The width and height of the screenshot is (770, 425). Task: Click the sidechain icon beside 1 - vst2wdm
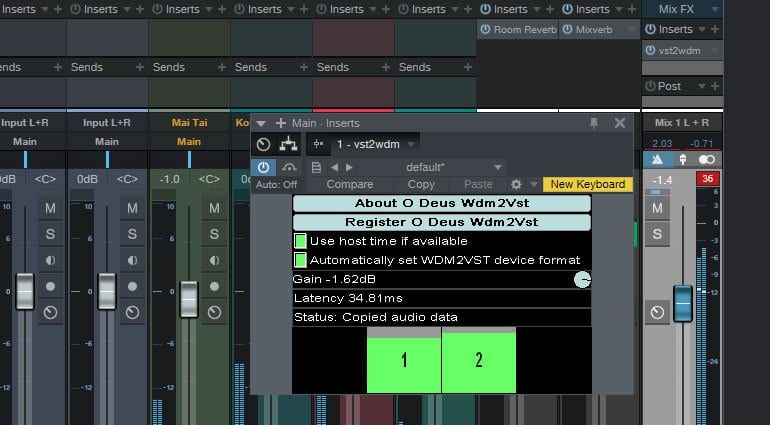(318, 144)
